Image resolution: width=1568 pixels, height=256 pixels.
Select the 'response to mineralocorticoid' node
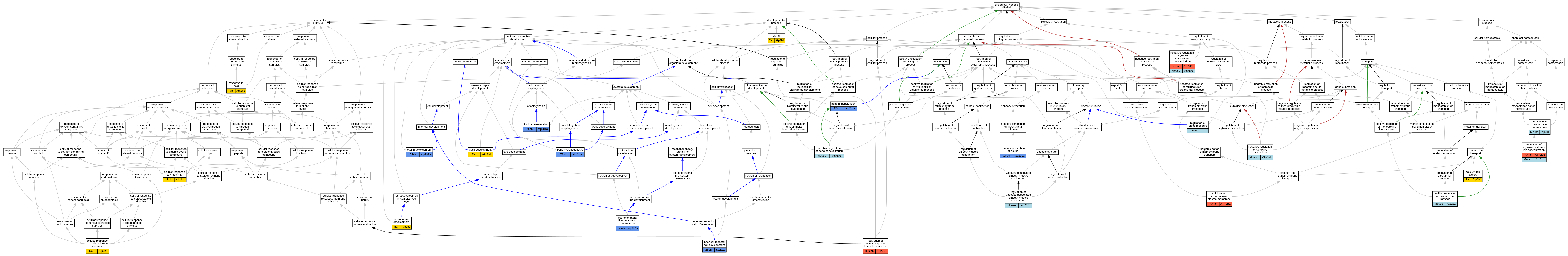click(78, 199)
